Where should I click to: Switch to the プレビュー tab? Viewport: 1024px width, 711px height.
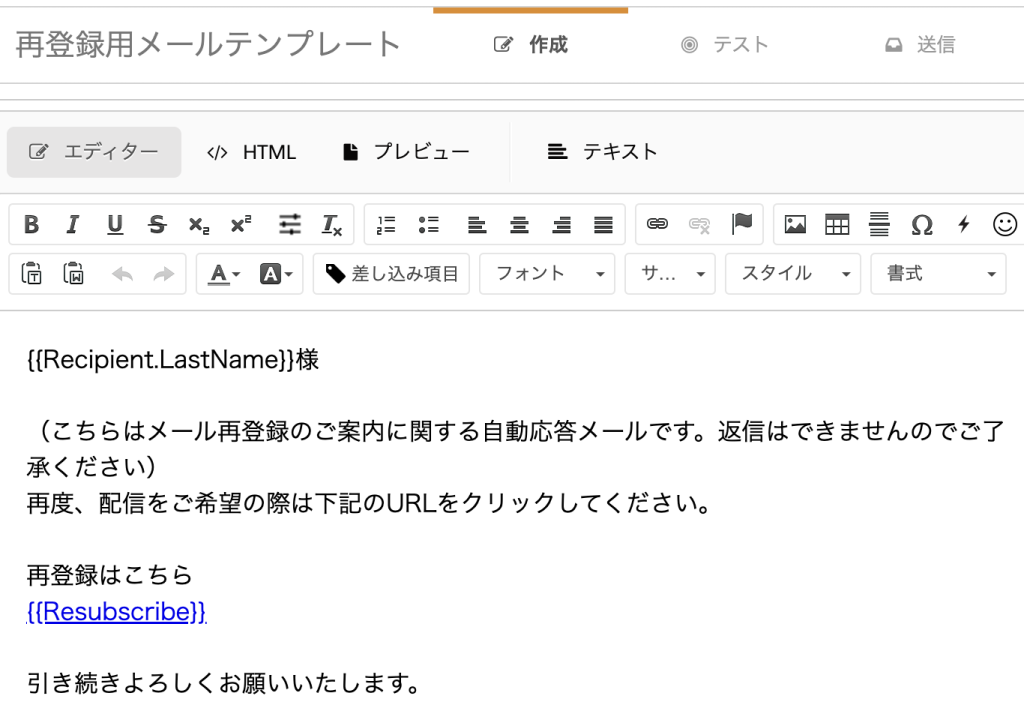pos(406,152)
